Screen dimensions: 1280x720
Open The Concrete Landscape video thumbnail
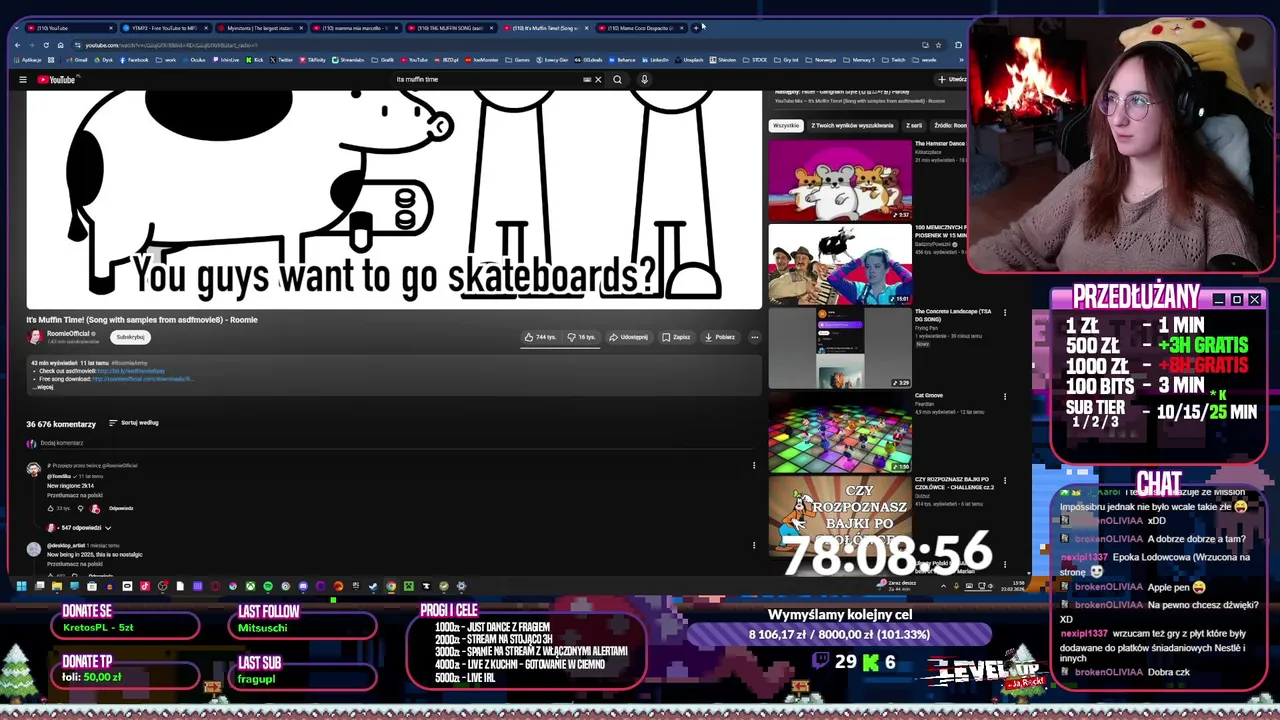click(x=840, y=348)
